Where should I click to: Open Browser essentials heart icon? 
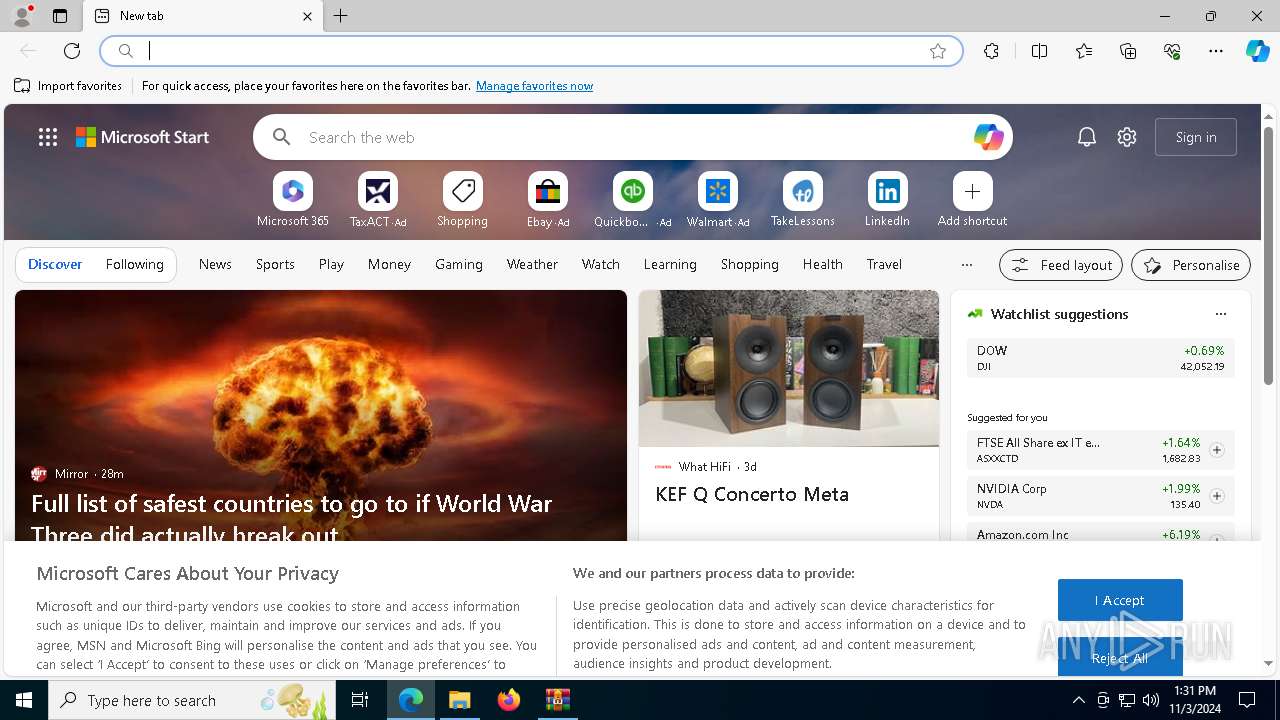pos(1172,51)
